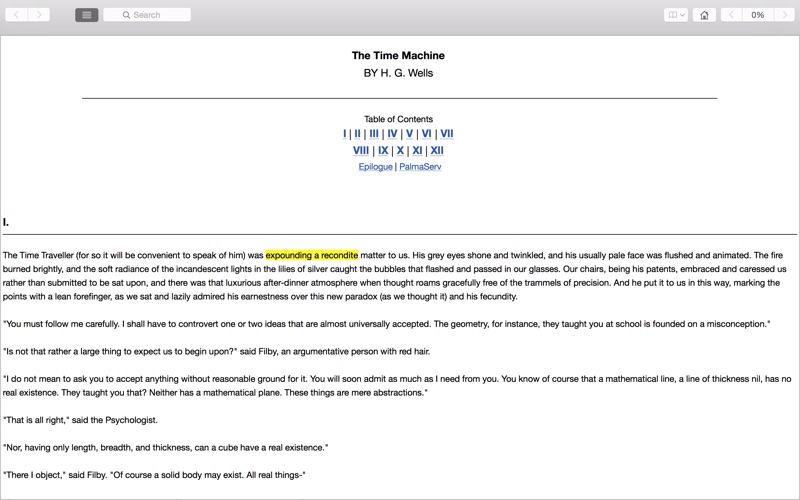800x500 pixels.
Task: Click the line starting 'There I object'
Action: pos(154,475)
